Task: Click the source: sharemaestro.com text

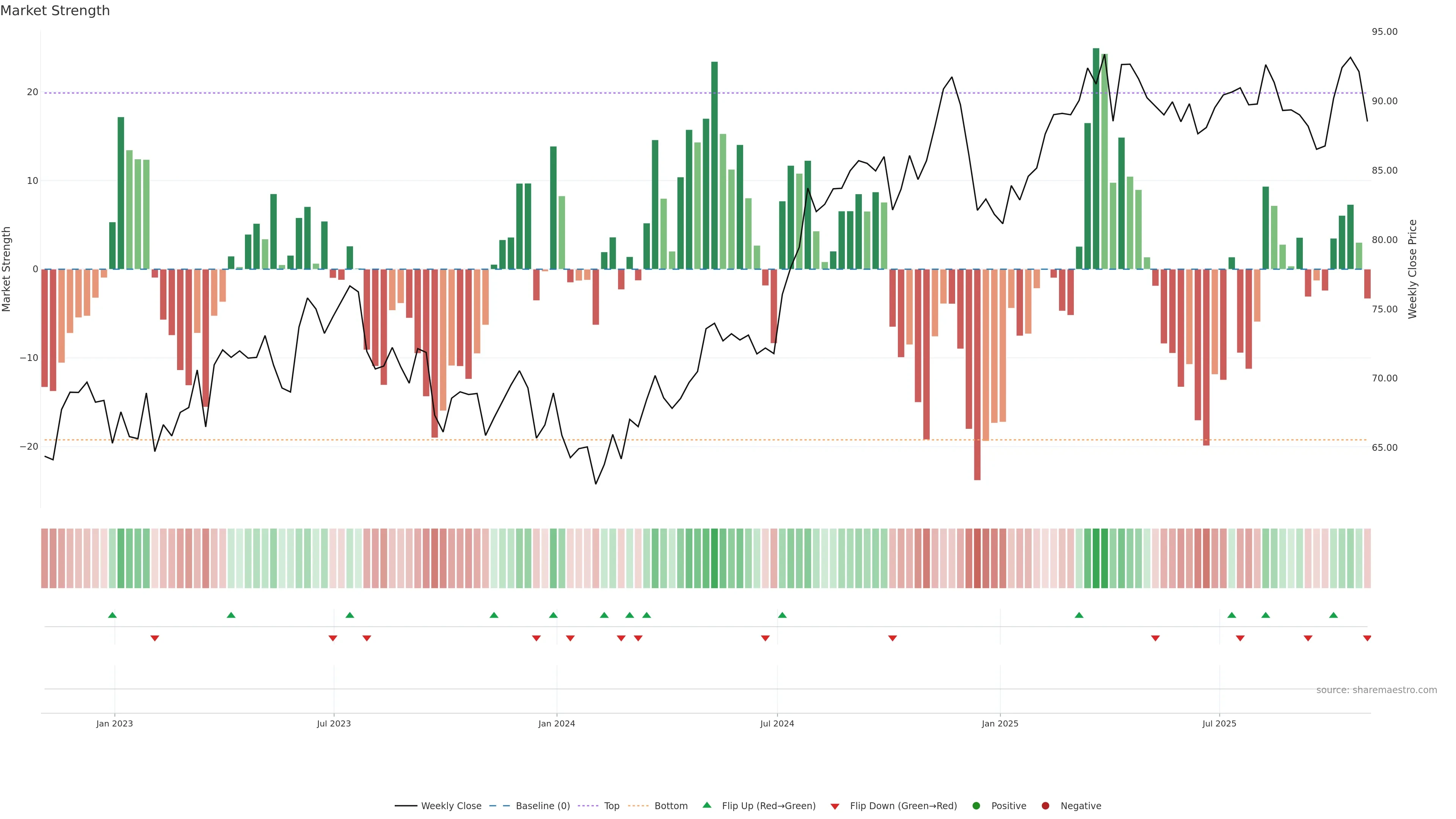Action: (1376, 690)
